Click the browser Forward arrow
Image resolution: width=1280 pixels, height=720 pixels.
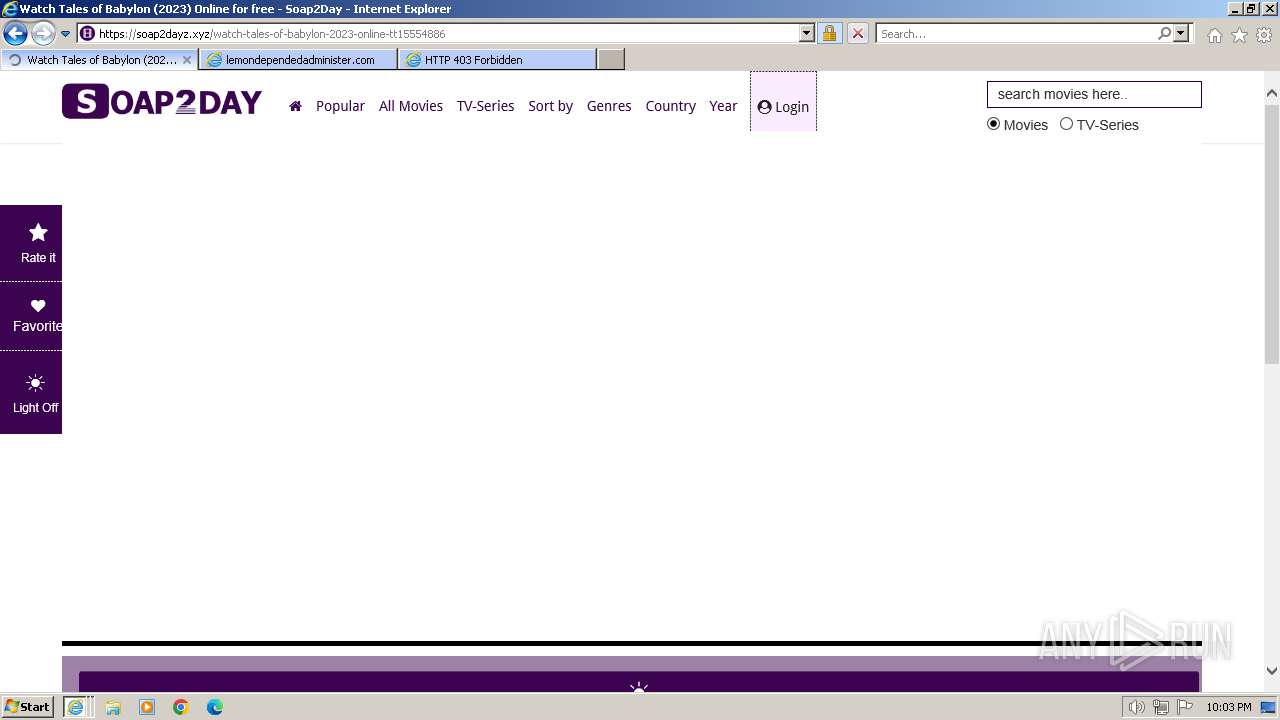[x=43, y=34]
